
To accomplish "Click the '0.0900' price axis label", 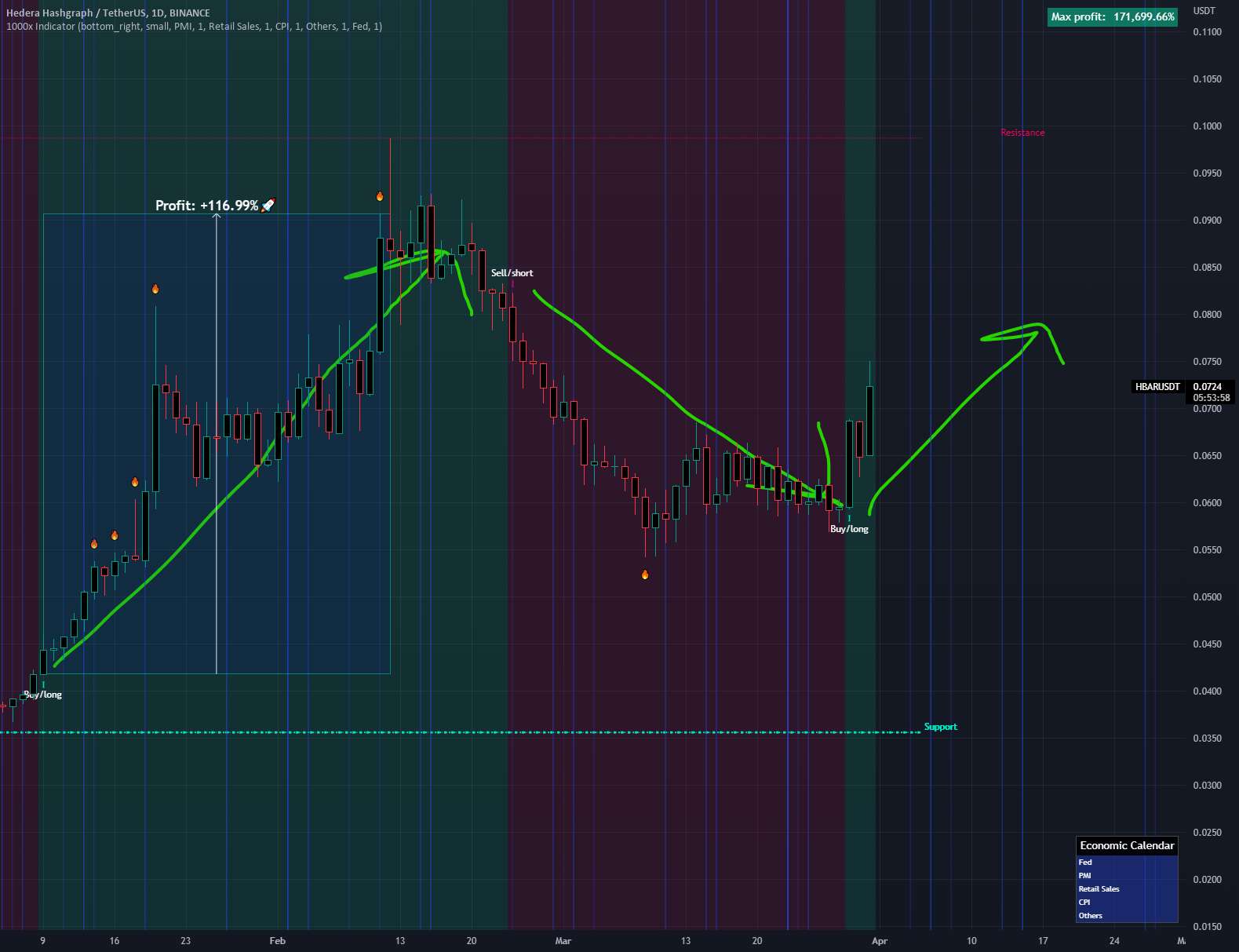I will pos(1207,221).
